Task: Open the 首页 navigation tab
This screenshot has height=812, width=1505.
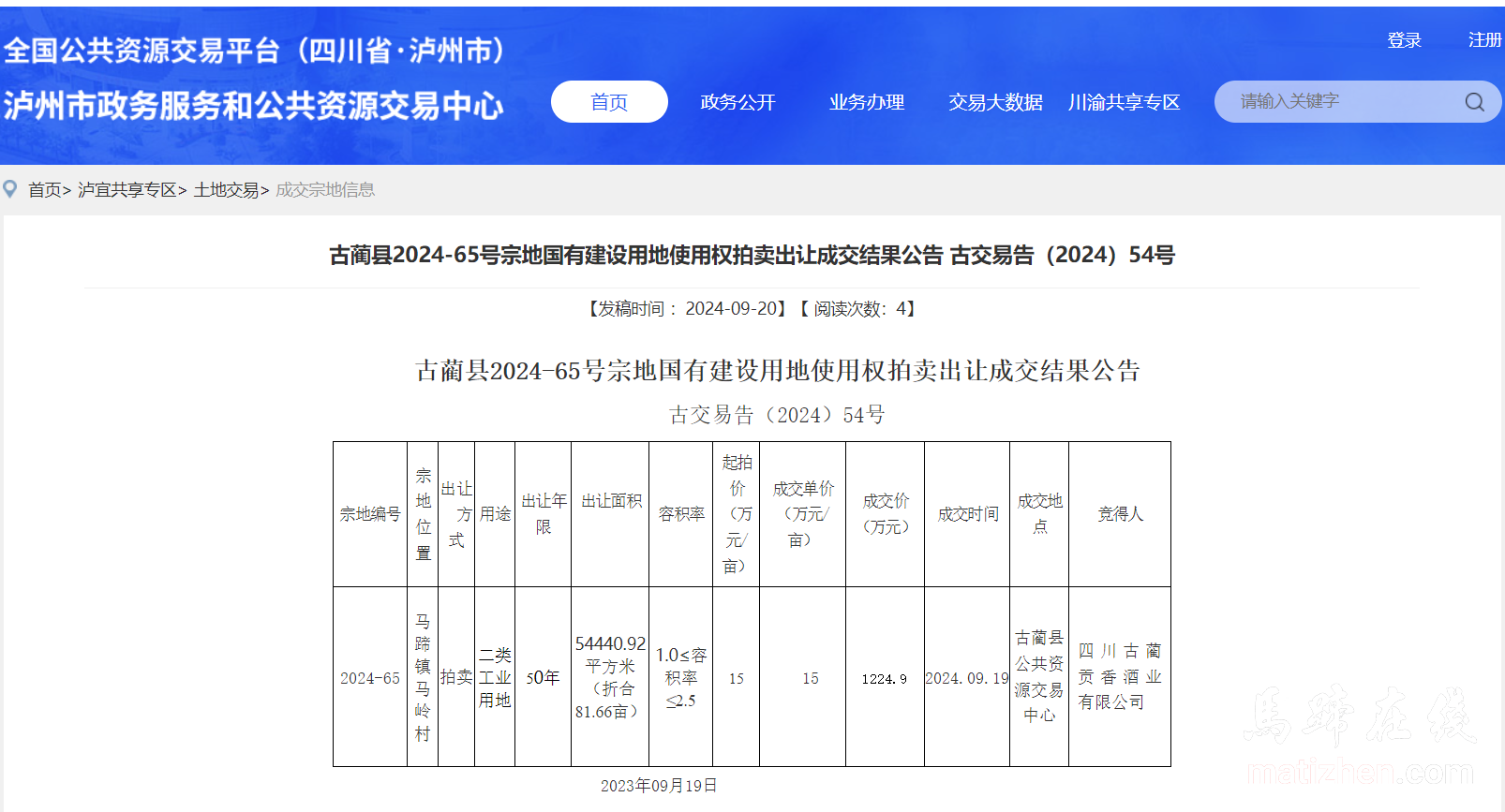Action: click(x=609, y=102)
